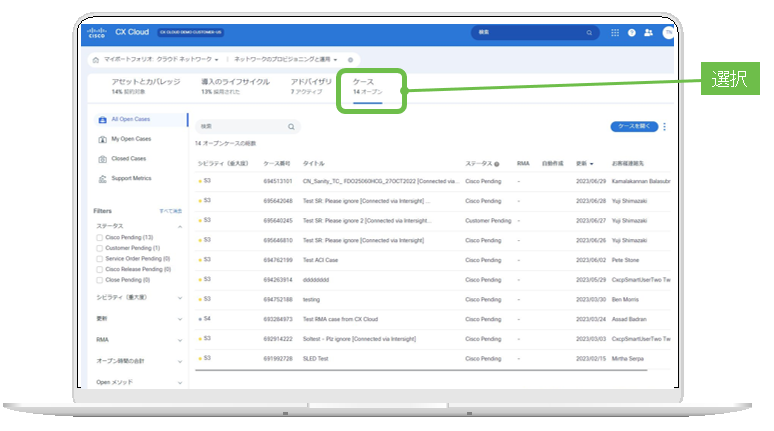Expand the シビラティ（重大度） filter section
774x431 pixels.
coord(180,298)
